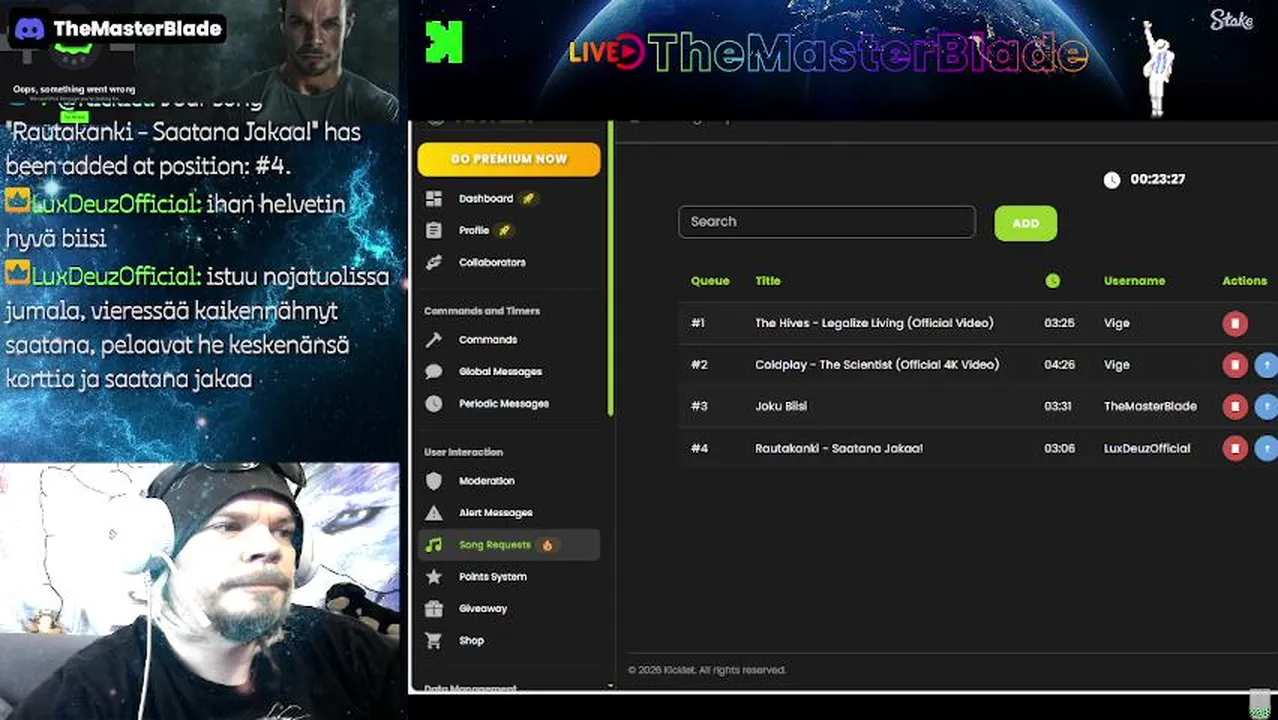
Task: Move Rautakanki song up in queue
Action: (1266, 448)
